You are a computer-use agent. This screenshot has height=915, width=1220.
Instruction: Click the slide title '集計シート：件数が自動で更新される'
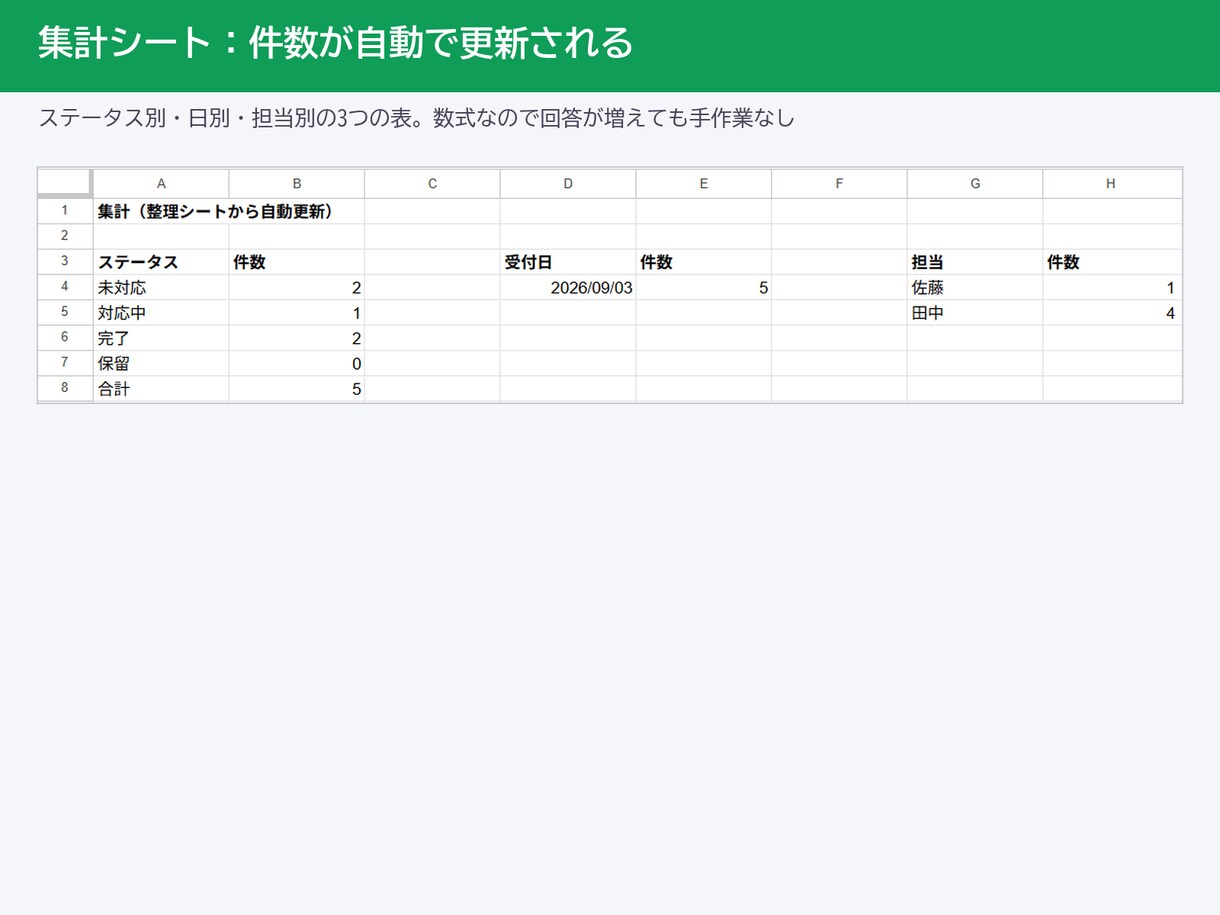point(336,43)
